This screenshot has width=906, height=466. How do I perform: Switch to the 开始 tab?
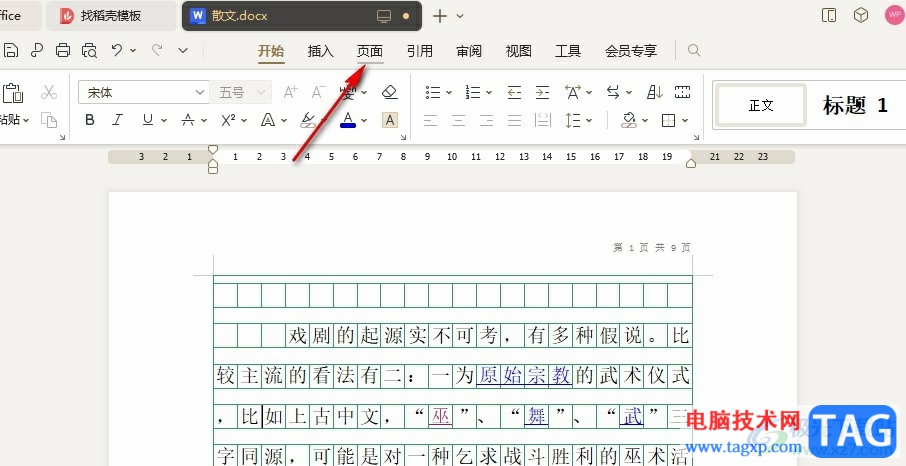(x=271, y=51)
